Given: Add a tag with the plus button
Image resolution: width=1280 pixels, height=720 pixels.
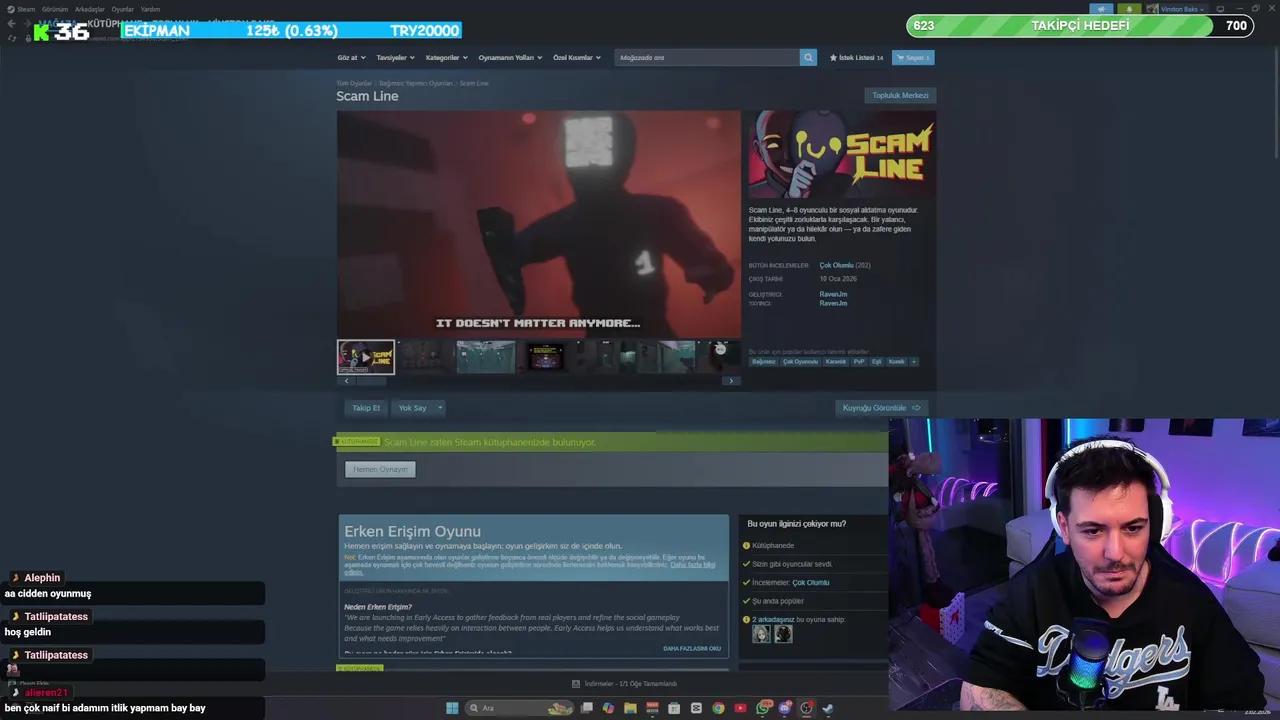Looking at the screenshot, I should coord(913,362).
